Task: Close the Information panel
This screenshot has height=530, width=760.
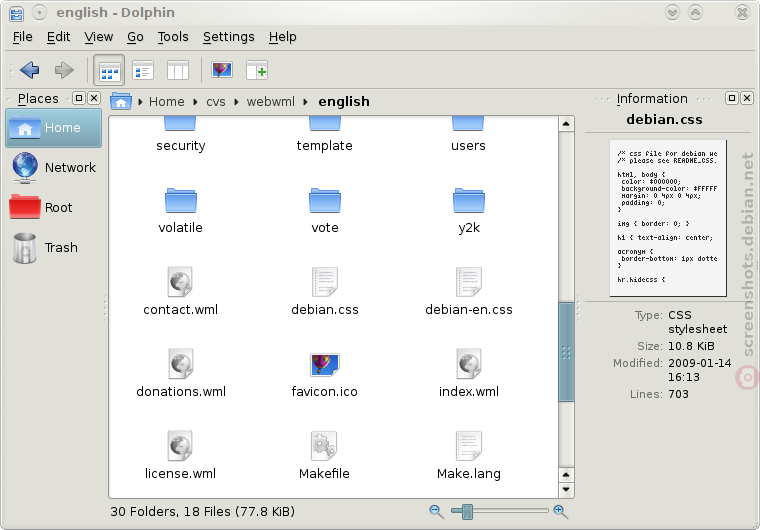Action: [747, 98]
